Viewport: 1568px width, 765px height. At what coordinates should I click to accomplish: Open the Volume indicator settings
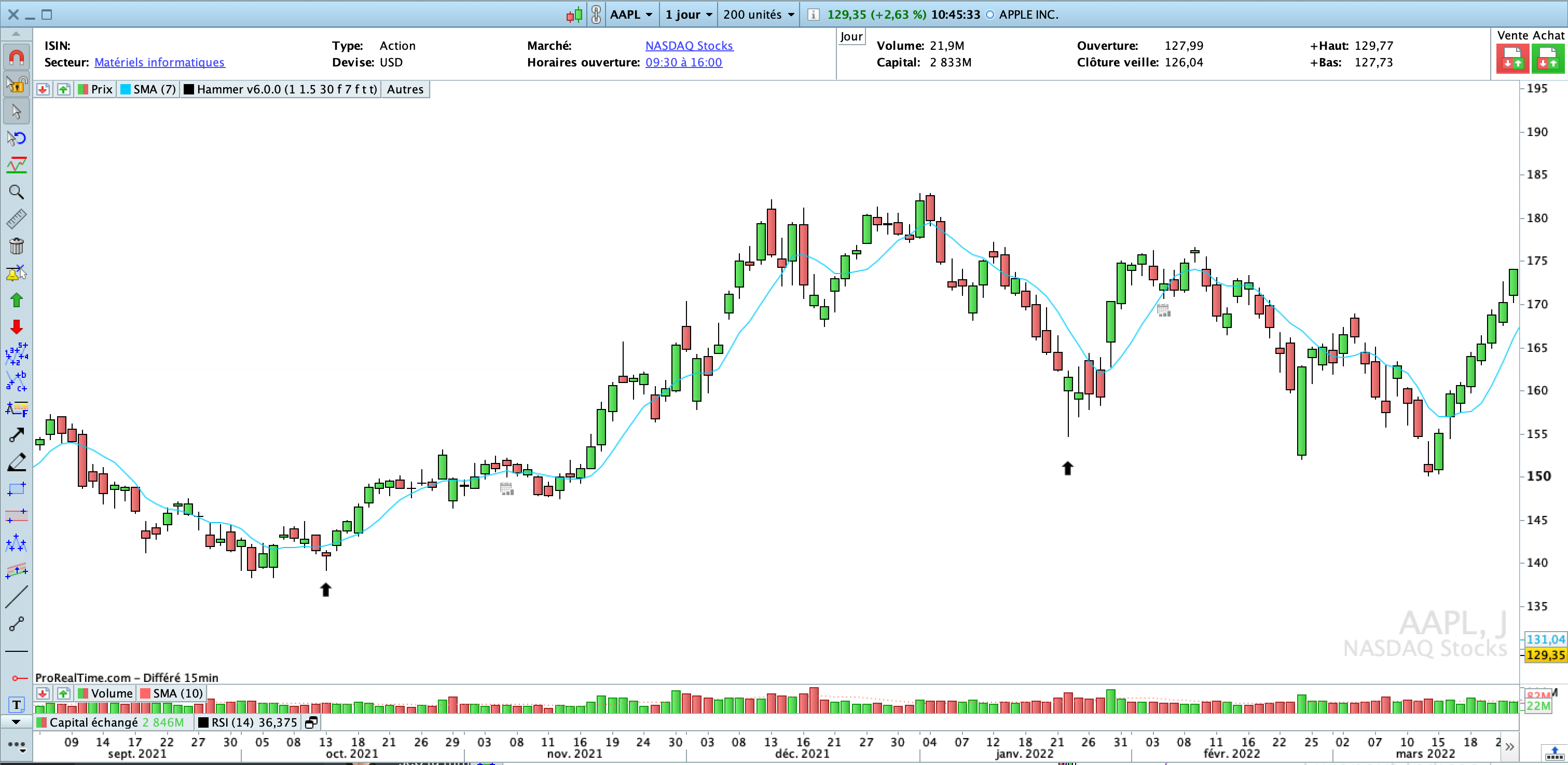105,694
